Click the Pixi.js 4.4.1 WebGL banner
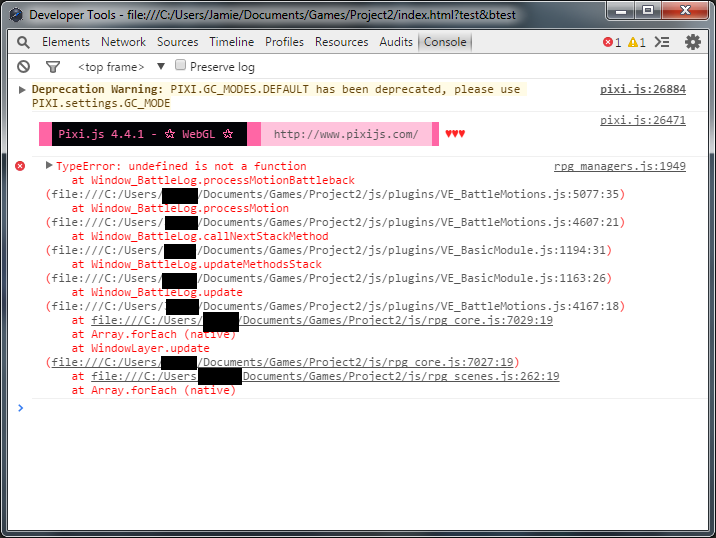Viewport: 716px width, 538px height. [149, 134]
